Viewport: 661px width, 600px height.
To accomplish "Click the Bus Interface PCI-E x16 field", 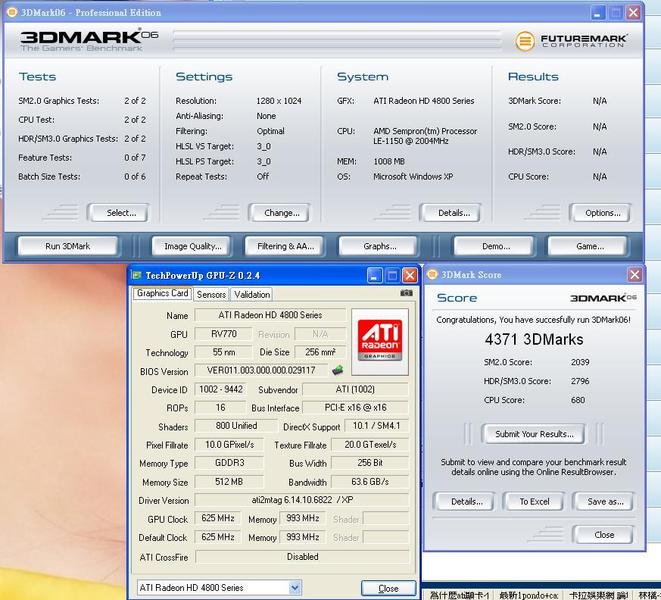I will (355, 408).
